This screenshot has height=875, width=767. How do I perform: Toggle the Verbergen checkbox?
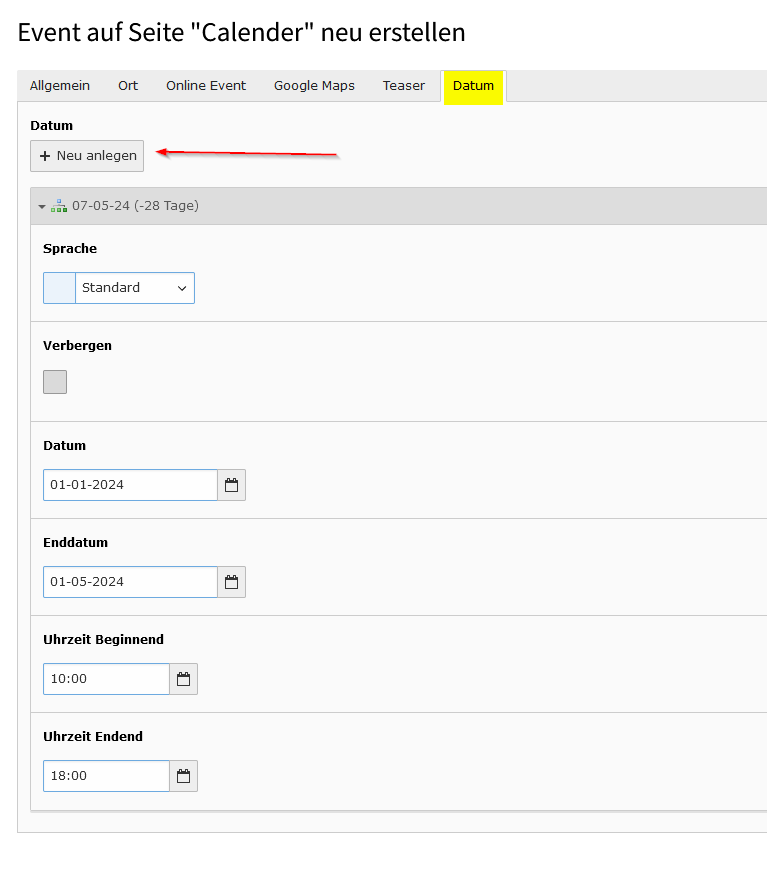[55, 382]
